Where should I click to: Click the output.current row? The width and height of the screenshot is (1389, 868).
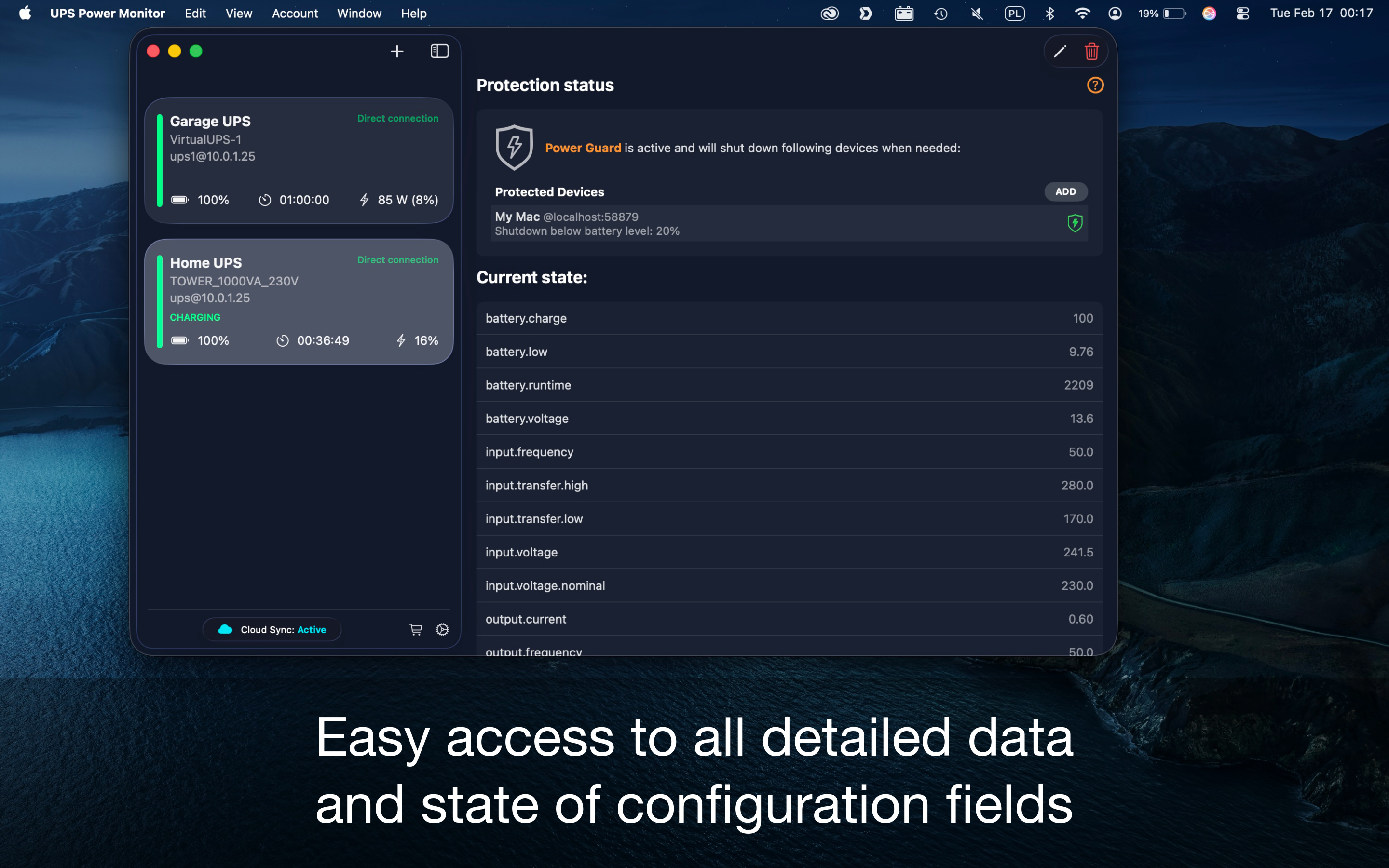pos(789,619)
